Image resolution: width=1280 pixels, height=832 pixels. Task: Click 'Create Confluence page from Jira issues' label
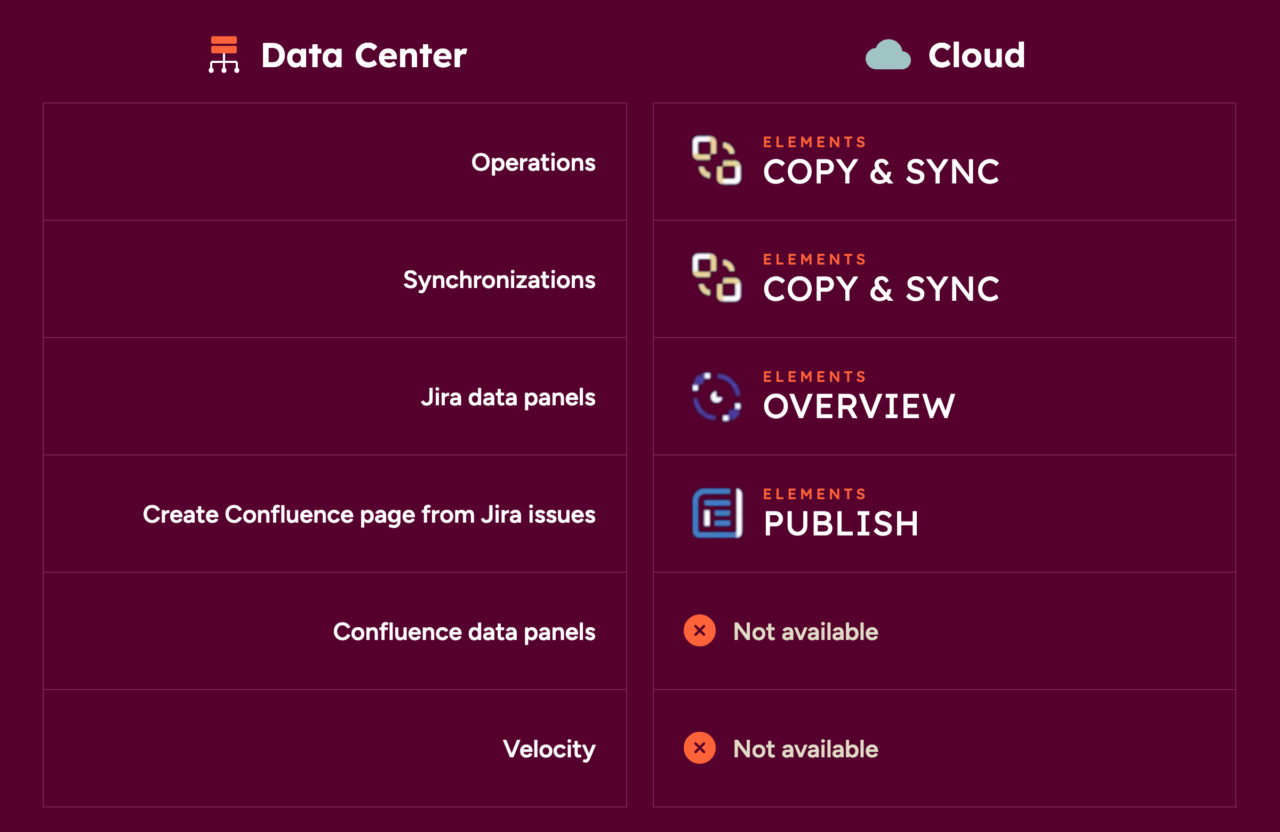(369, 515)
